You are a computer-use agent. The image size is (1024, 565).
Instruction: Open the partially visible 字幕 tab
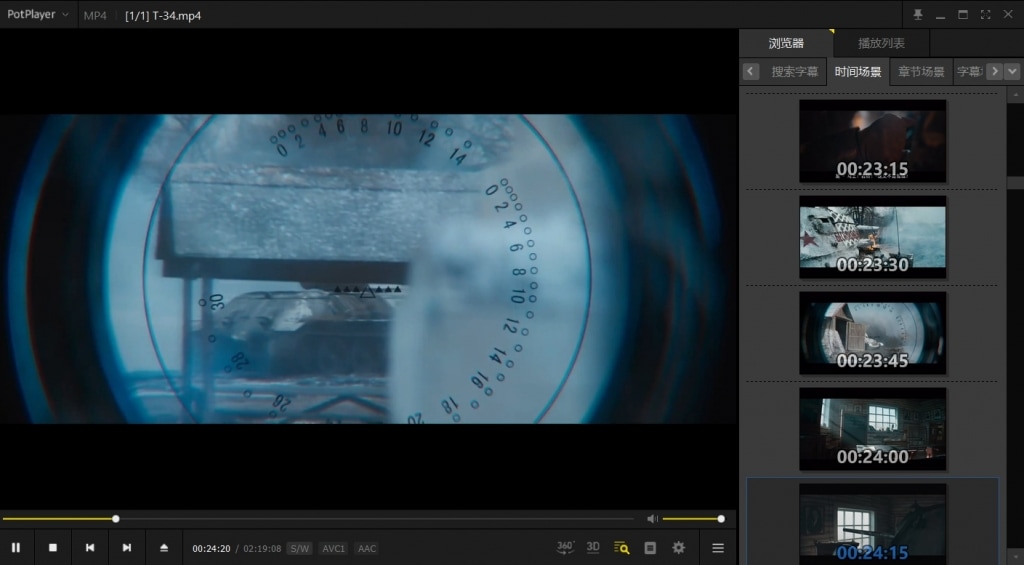pyautogui.click(x=969, y=72)
